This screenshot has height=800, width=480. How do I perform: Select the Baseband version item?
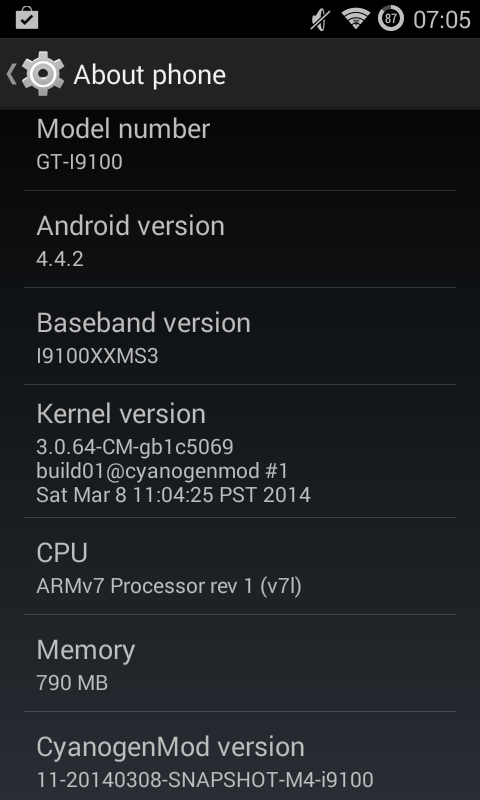(240, 336)
